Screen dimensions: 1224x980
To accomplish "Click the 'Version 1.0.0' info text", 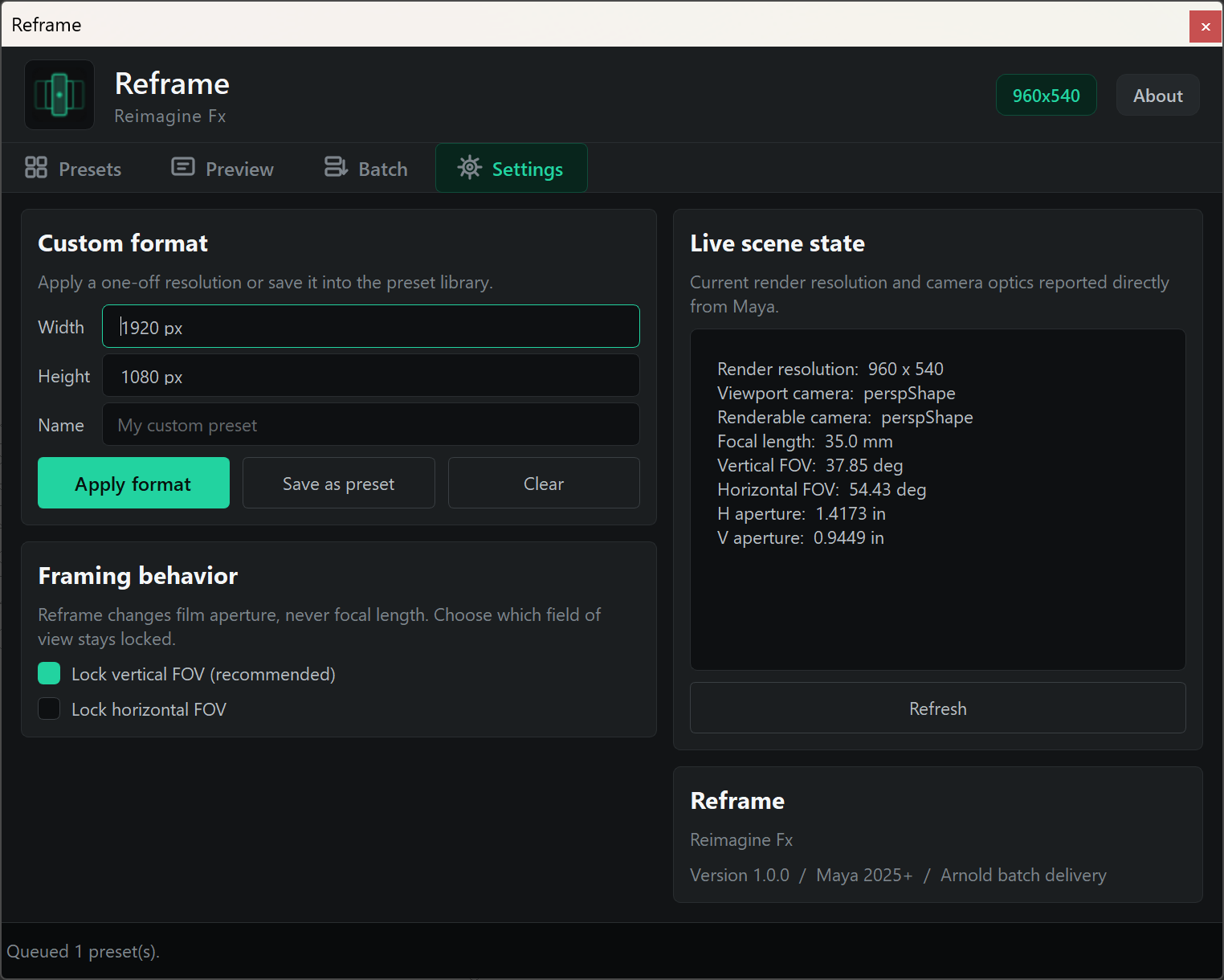I will (740, 875).
